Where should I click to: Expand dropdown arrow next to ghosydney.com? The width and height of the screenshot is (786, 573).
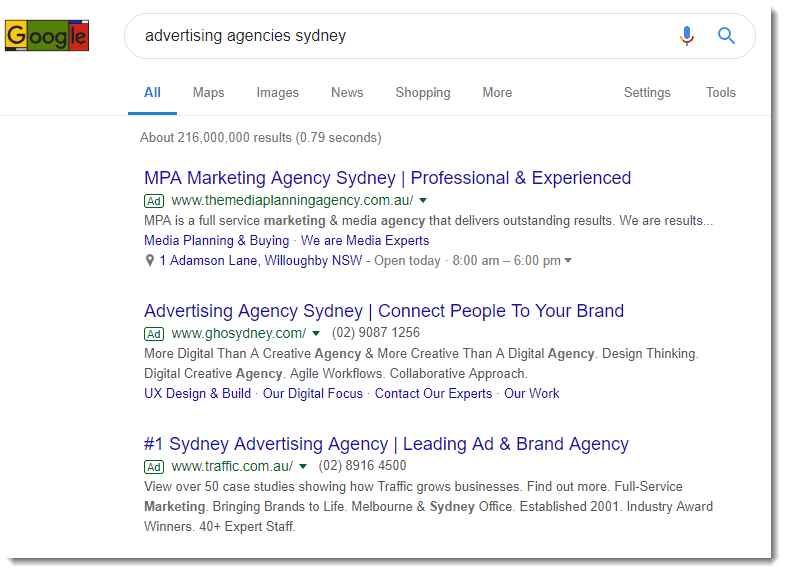coord(316,333)
